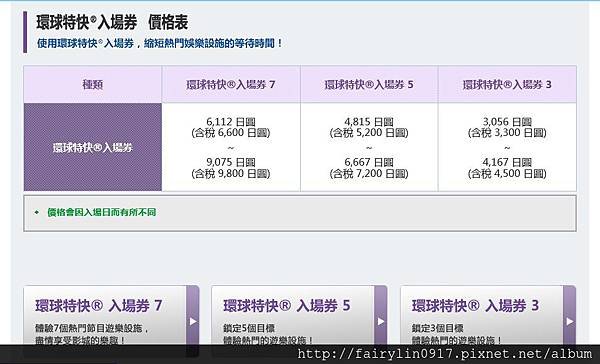
Task: Click 體驗7個熱門節目遊樂設施 description text
Action: click(x=92, y=328)
